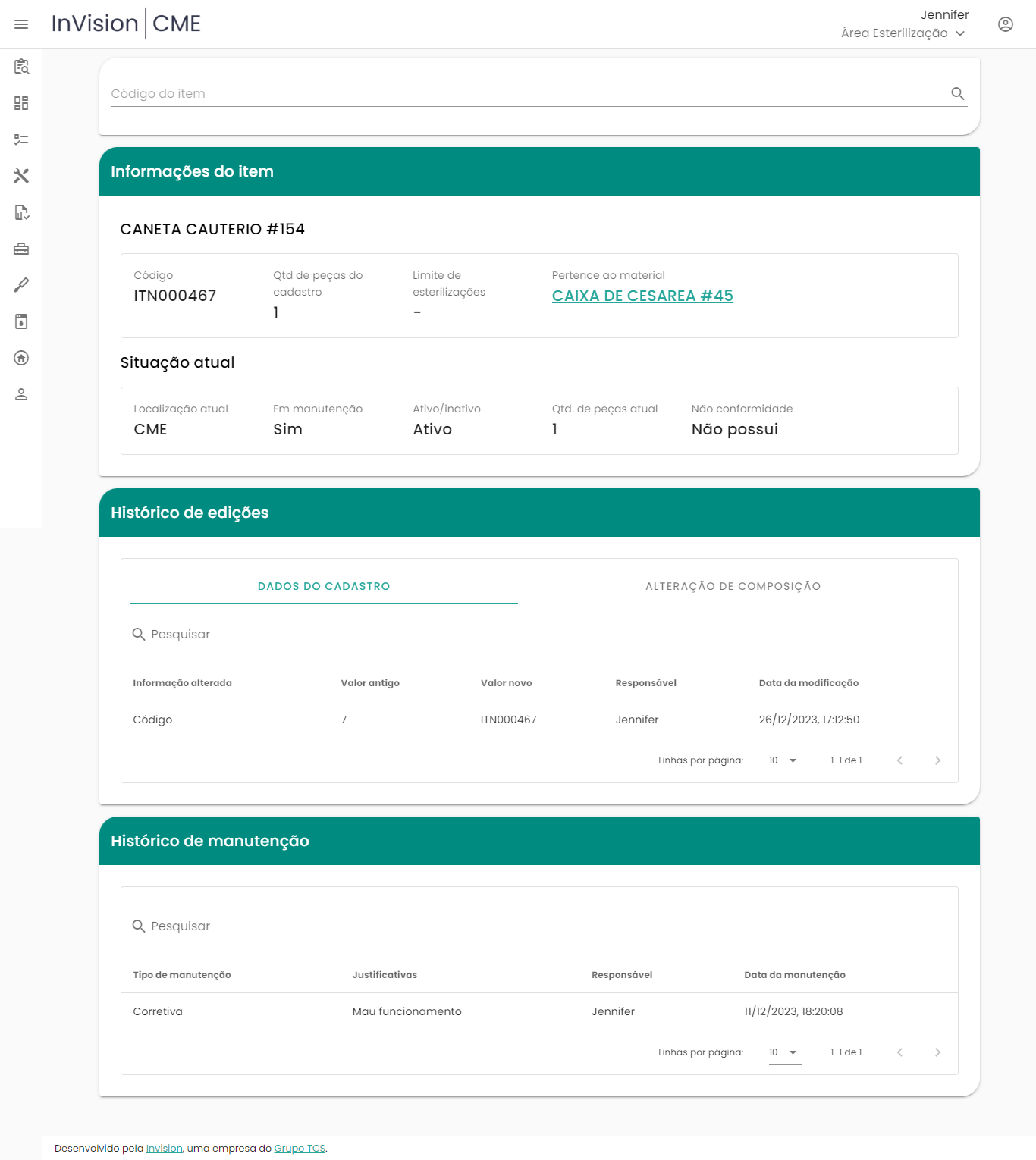Click the search magnifier in item code field
The height and width of the screenshot is (1160, 1036).
coord(957,93)
